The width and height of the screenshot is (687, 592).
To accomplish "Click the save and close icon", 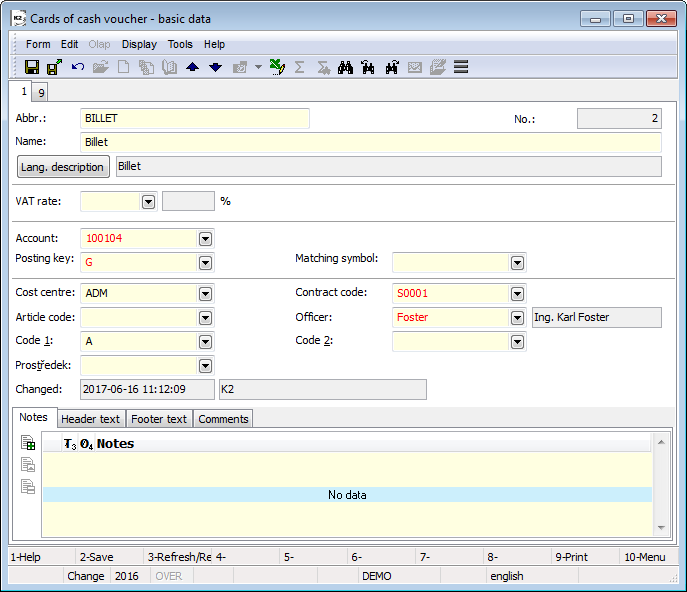I will [x=54, y=67].
